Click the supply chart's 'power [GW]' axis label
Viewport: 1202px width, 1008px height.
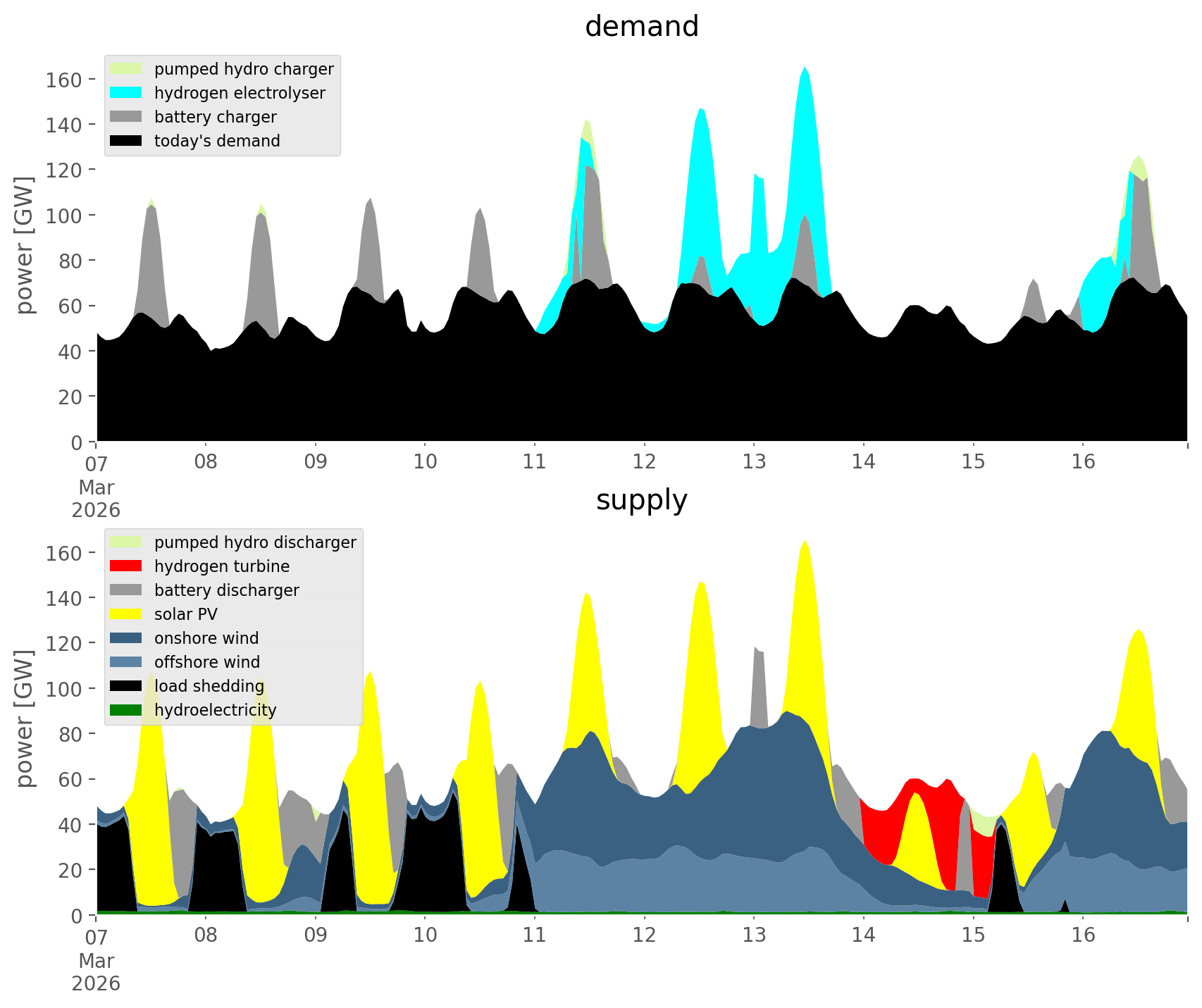(25, 718)
